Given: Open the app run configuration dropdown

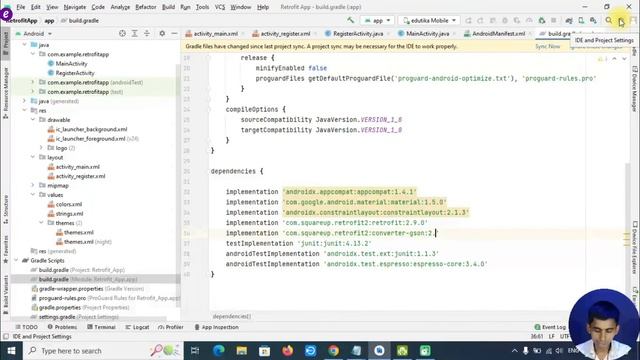Looking at the screenshot, I should tap(377, 20).
